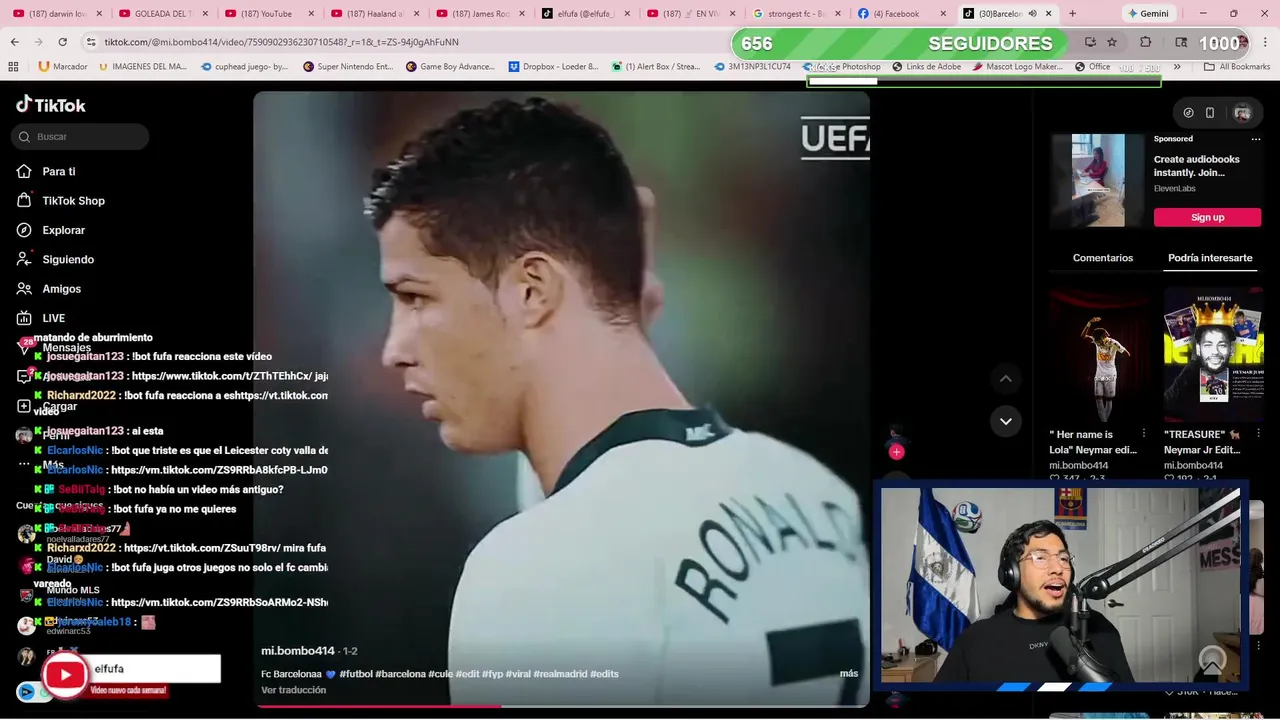Open options for the 'Her name is Lola' video
Image resolution: width=1280 pixels, height=720 pixels.
tap(1144, 434)
